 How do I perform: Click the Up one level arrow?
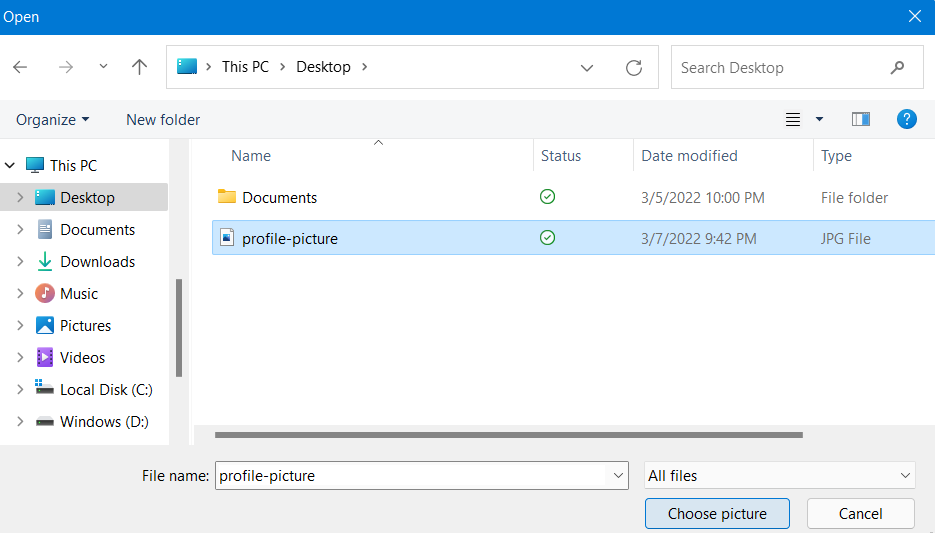[x=139, y=67]
